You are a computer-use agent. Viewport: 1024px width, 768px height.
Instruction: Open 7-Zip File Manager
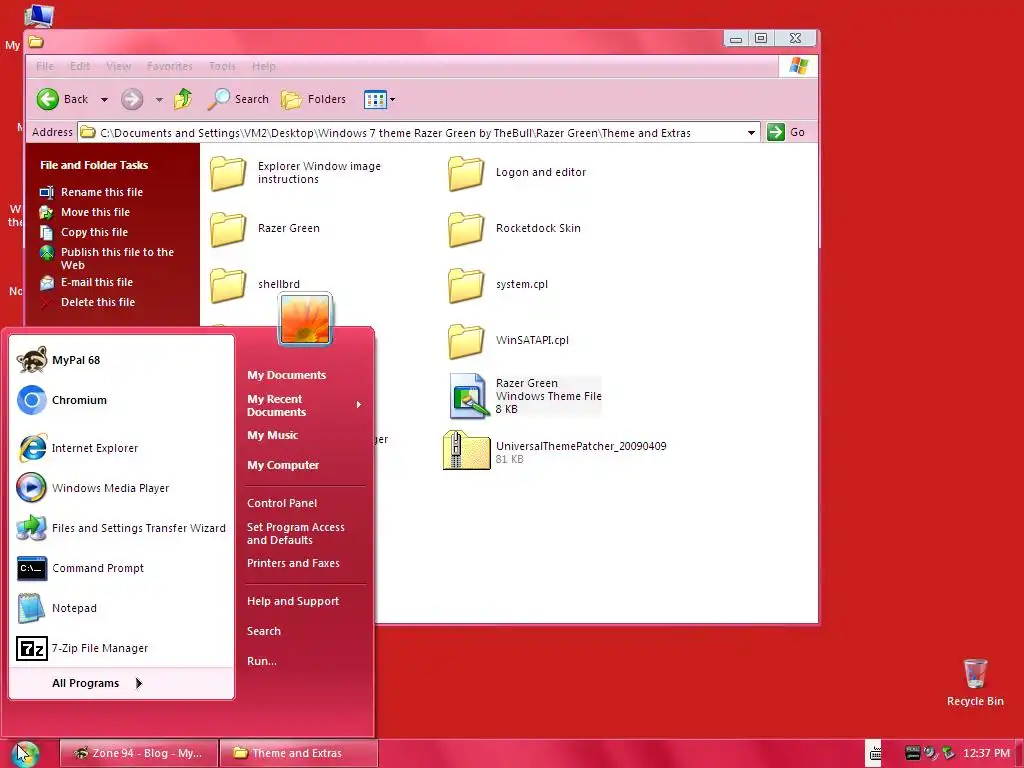(121, 648)
